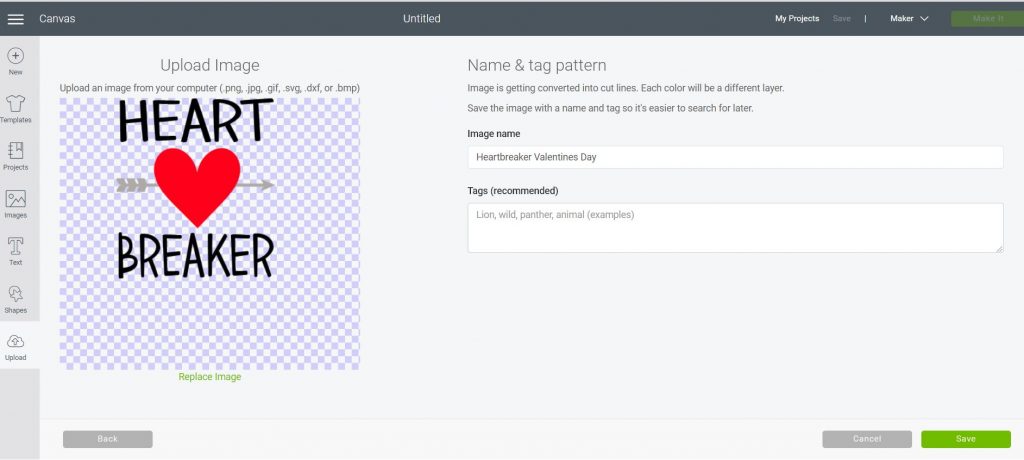Image resolution: width=1024 pixels, height=460 pixels.
Task: Click the Replace Image link
Action: pyautogui.click(x=210, y=377)
